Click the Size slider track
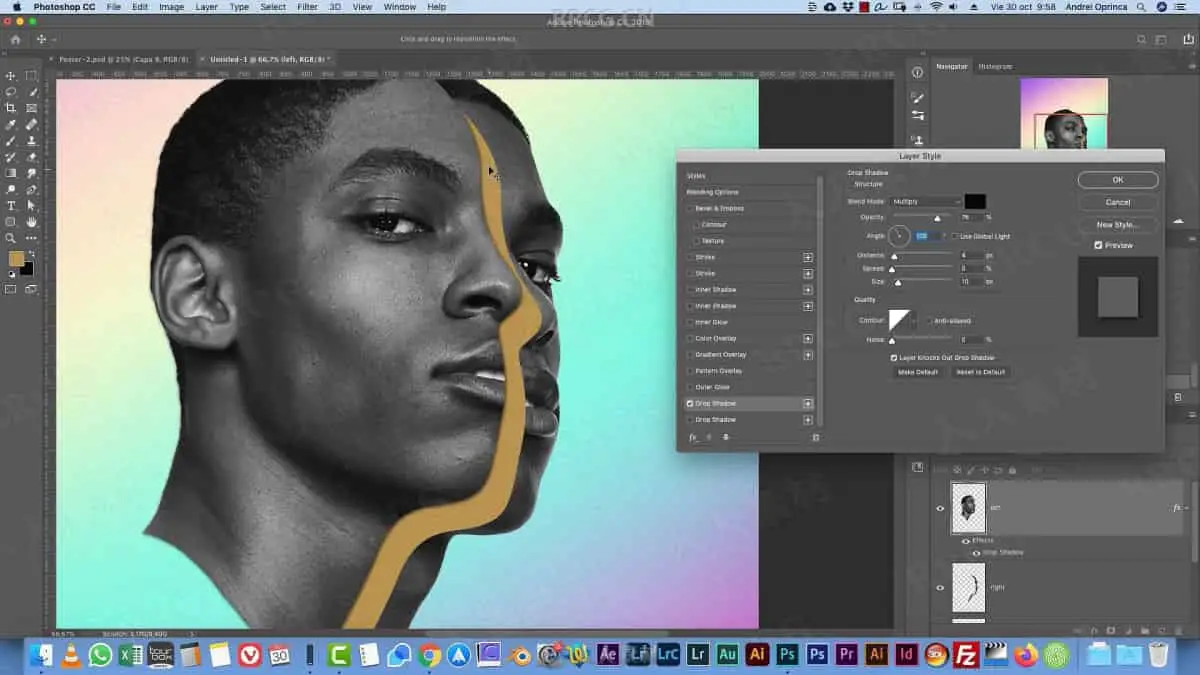The width and height of the screenshot is (1200, 675). pos(922,282)
